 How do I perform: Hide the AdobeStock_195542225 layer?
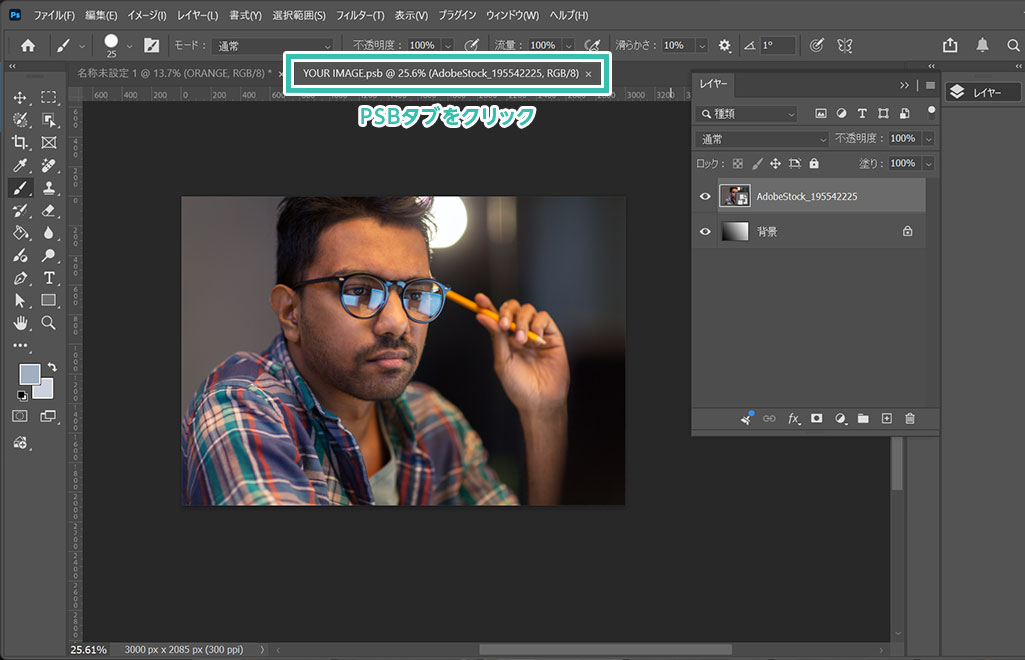[705, 196]
